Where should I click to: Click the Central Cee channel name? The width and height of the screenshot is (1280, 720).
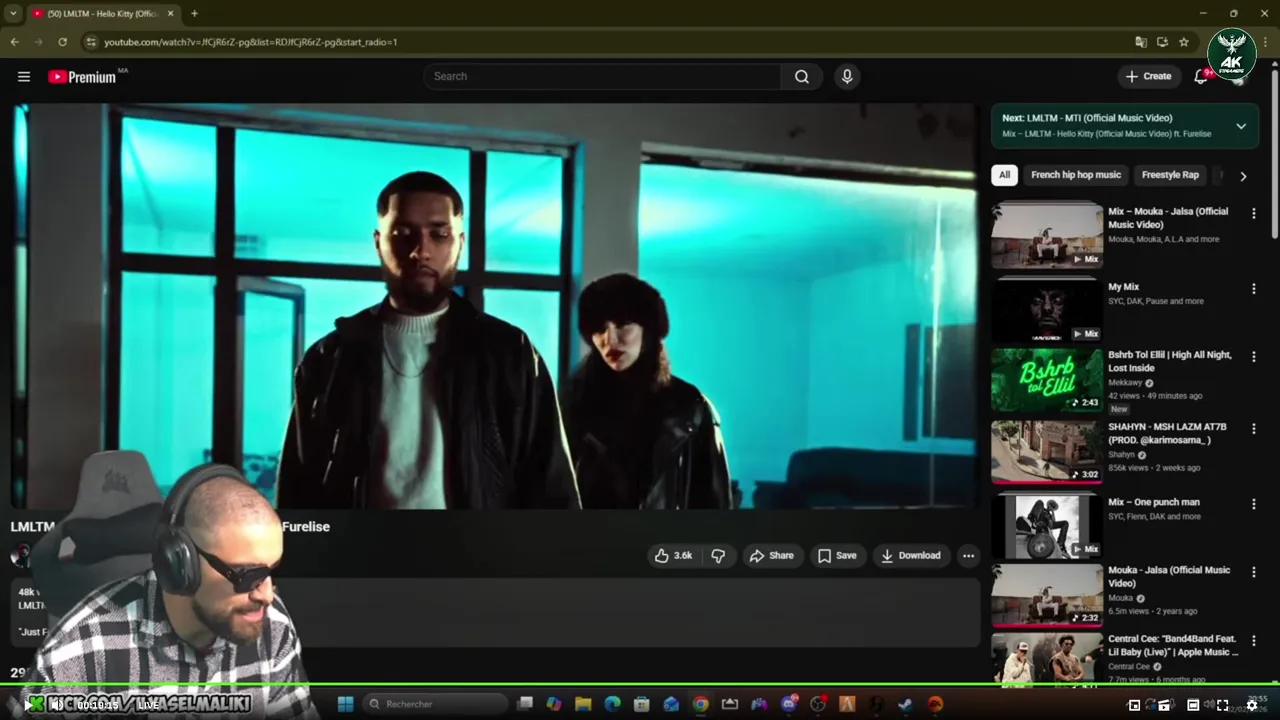click(1129, 667)
